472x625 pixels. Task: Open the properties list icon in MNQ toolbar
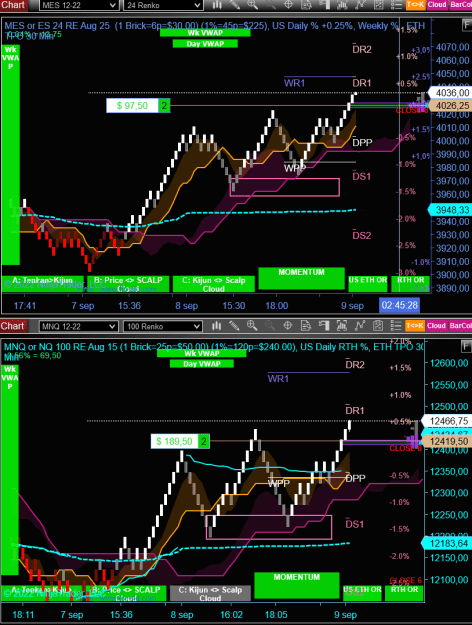pyautogui.click(x=396, y=326)
